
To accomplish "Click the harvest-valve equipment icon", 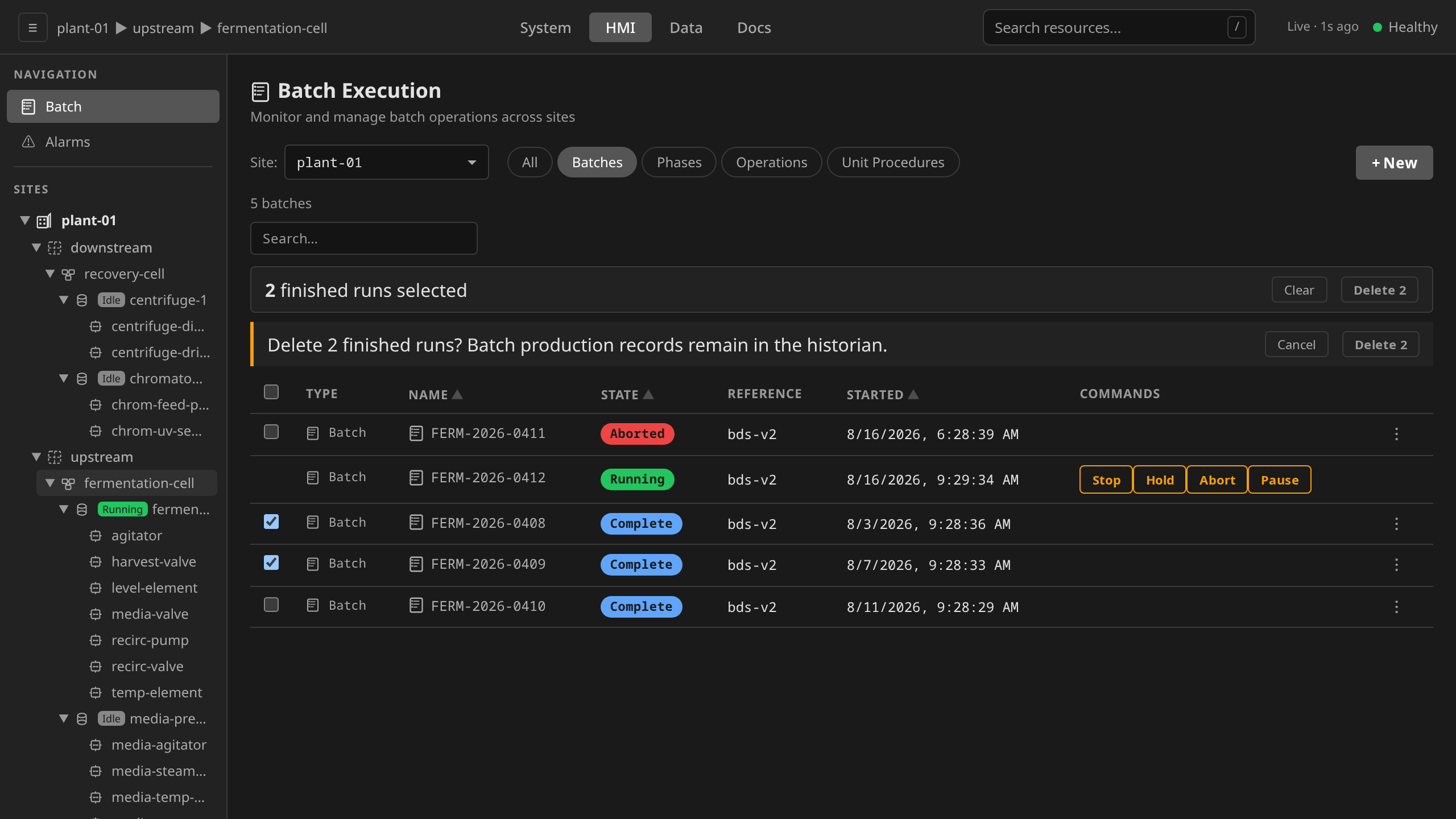I will tap(96, 562).
